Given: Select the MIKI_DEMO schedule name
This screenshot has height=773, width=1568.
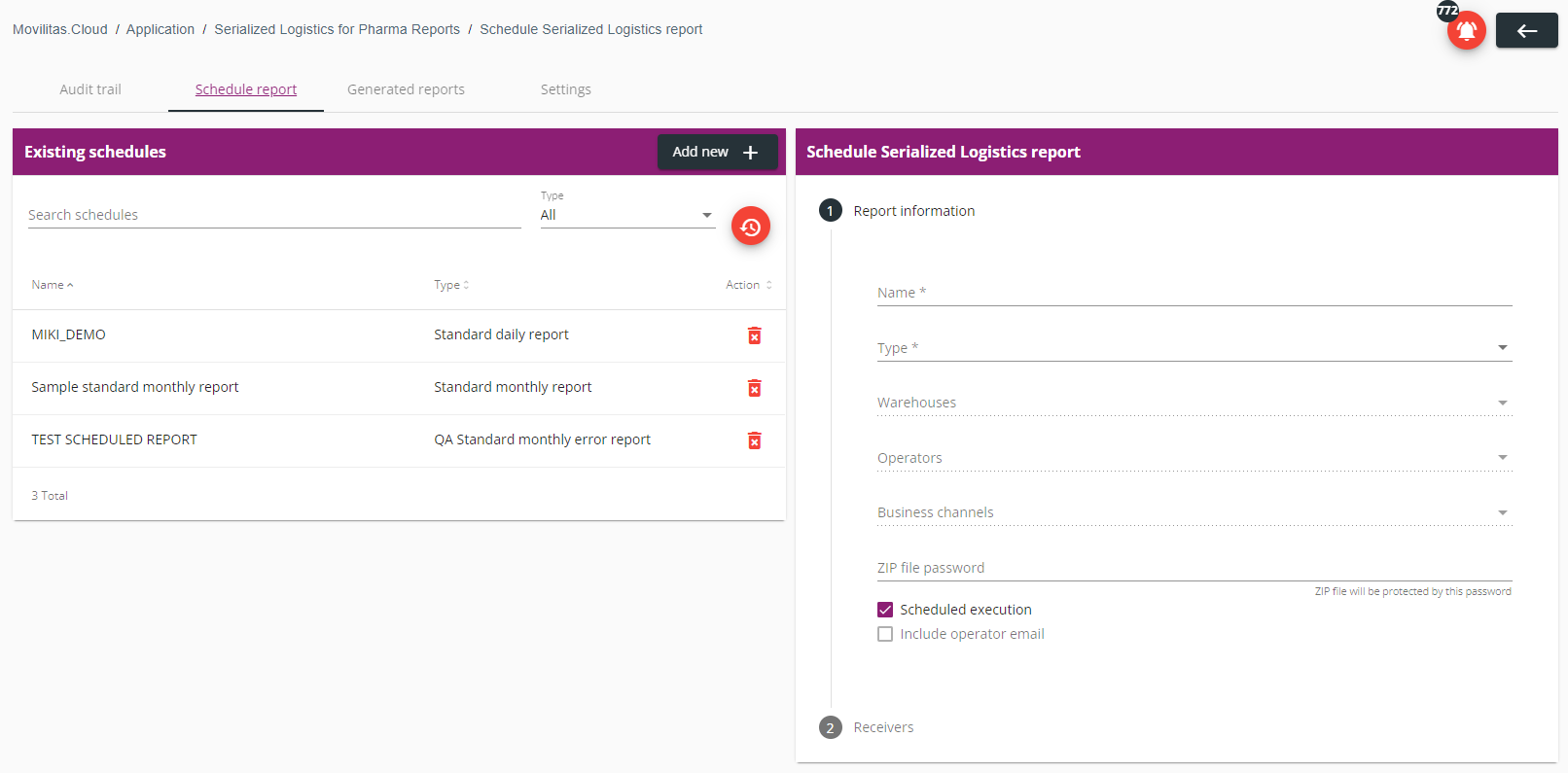Looking at the screenshot, I should (68, 334).
